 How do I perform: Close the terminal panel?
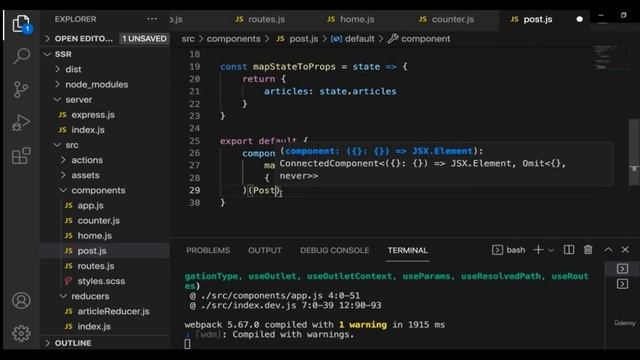(625, 250)
